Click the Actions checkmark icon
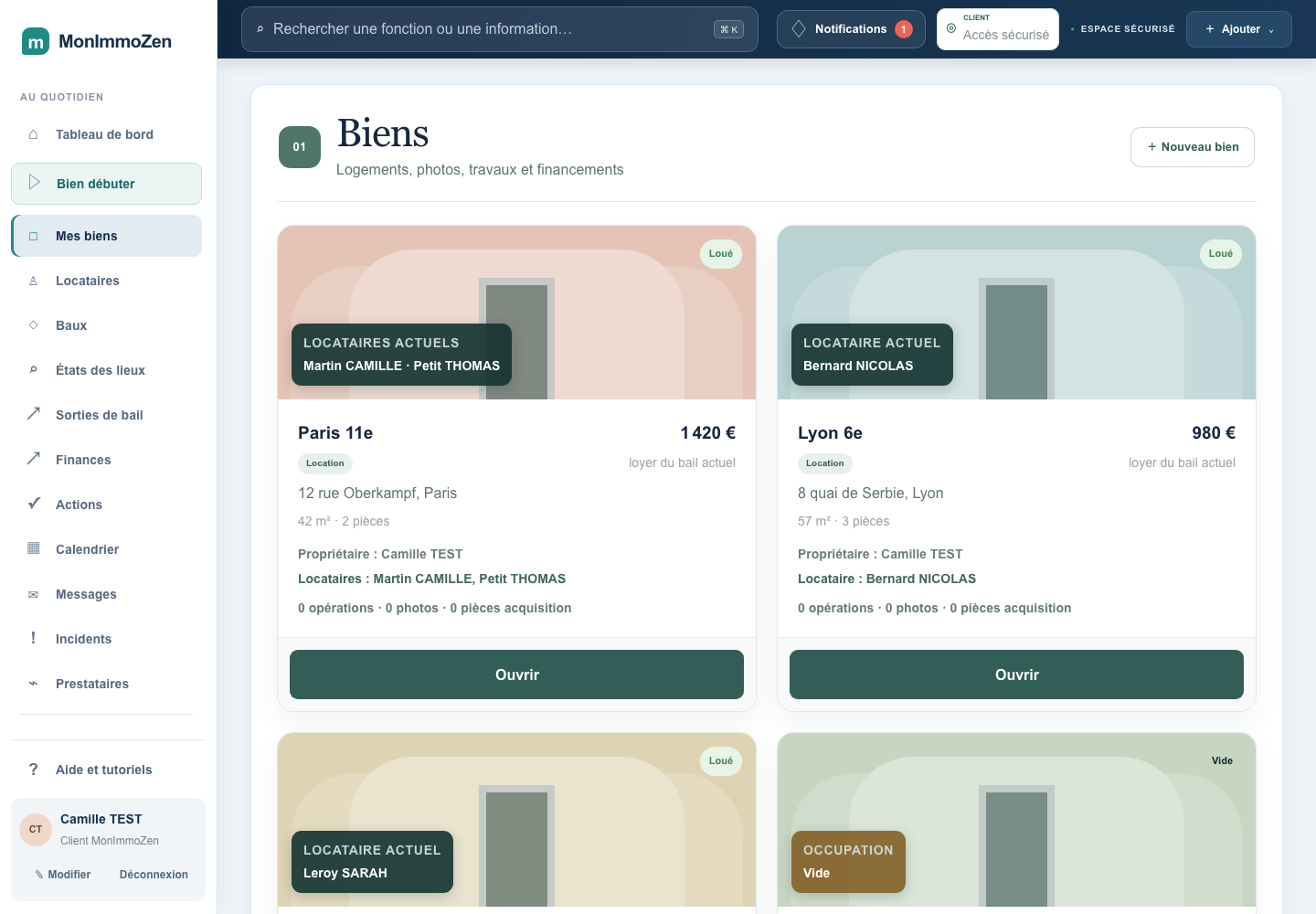Image resolution: width=1316 pixels, height=914 pixels. coord(34,503)
